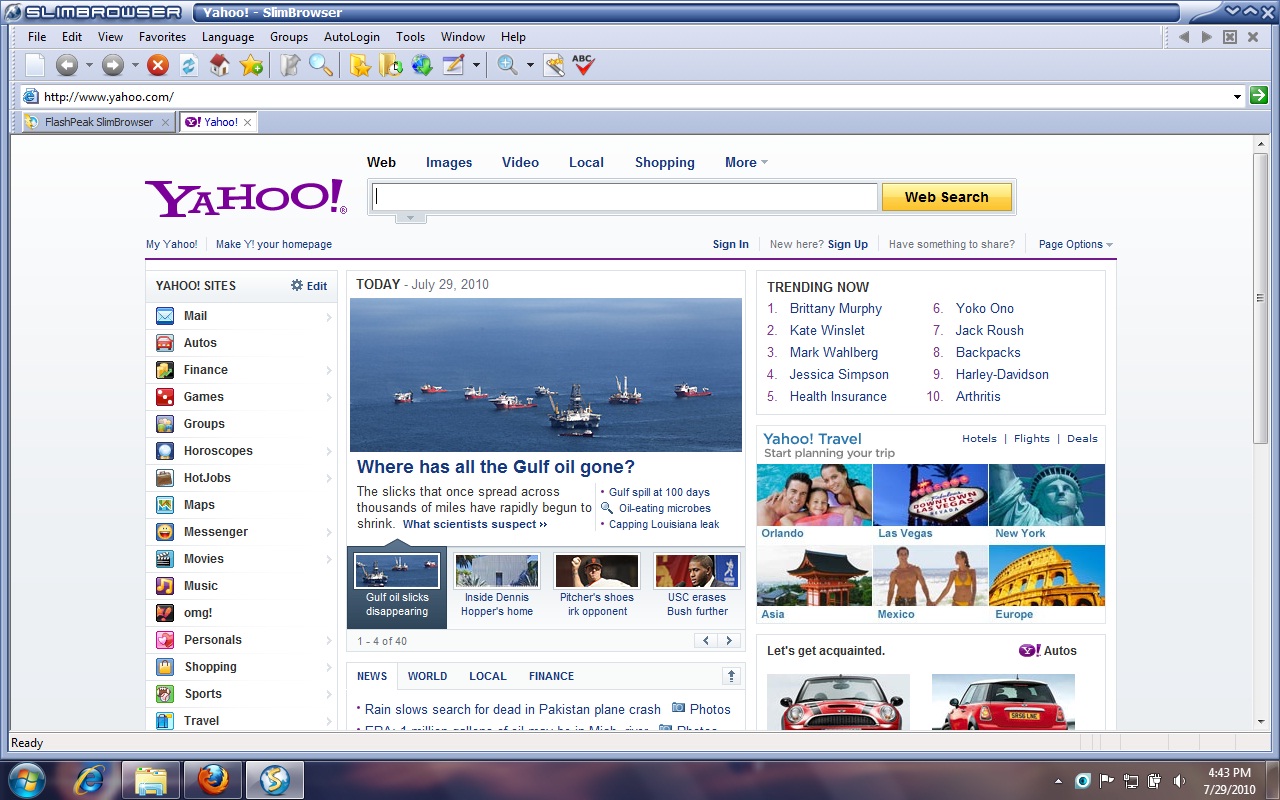Go forward using the Forward arrow button
1280x800 pixels.
click(x=112, y=65)
